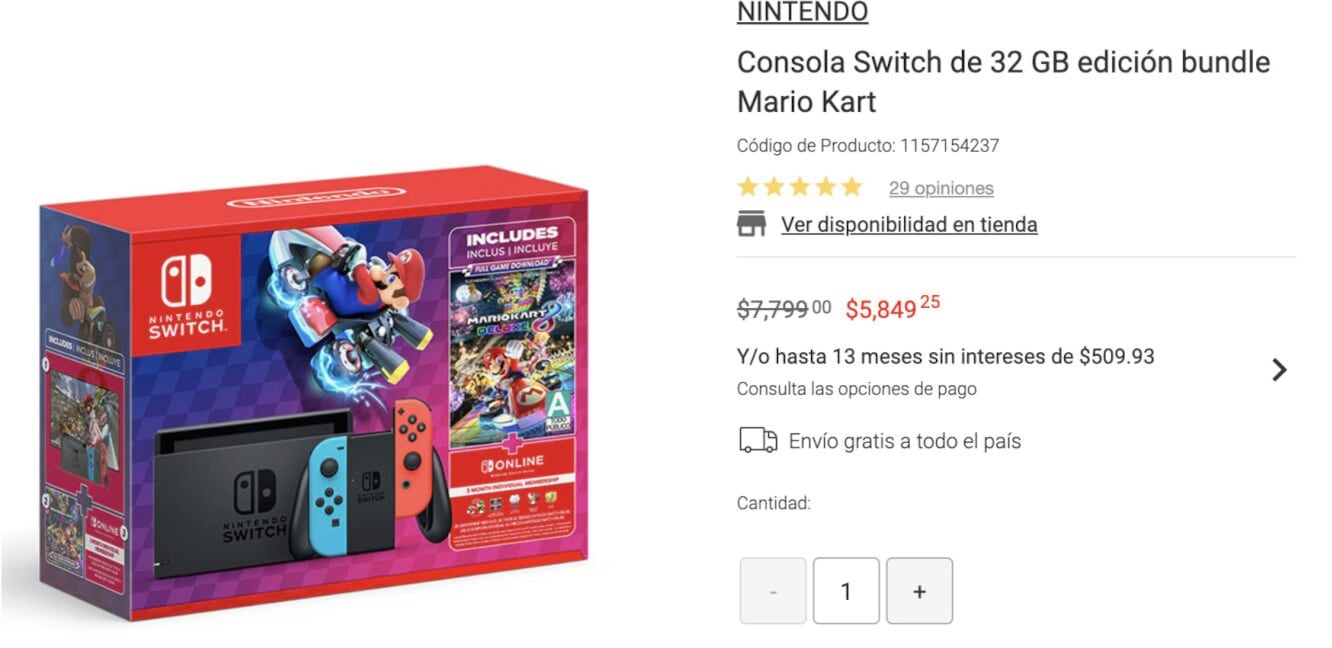Click the store availability shop icon

tap(751, 224)
